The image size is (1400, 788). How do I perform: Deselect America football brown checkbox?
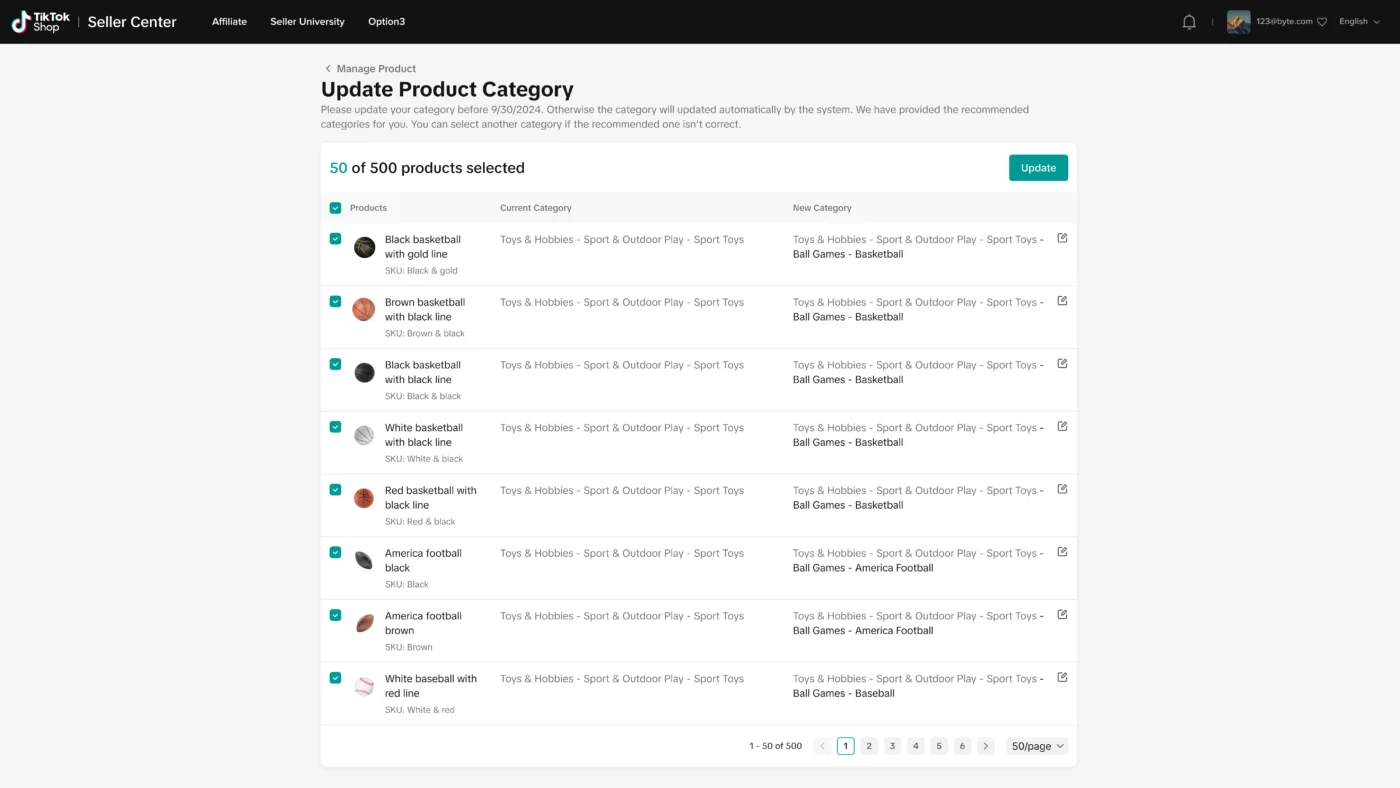pyautogui.click(x=335, y=615)
